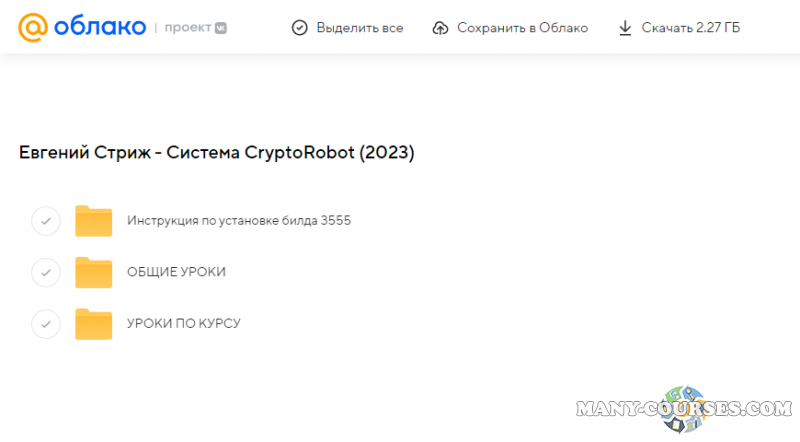The image size is (800, 442).
Task: Open ОБЩИЕ УРОКИ by its name
Action: (176, 272)
